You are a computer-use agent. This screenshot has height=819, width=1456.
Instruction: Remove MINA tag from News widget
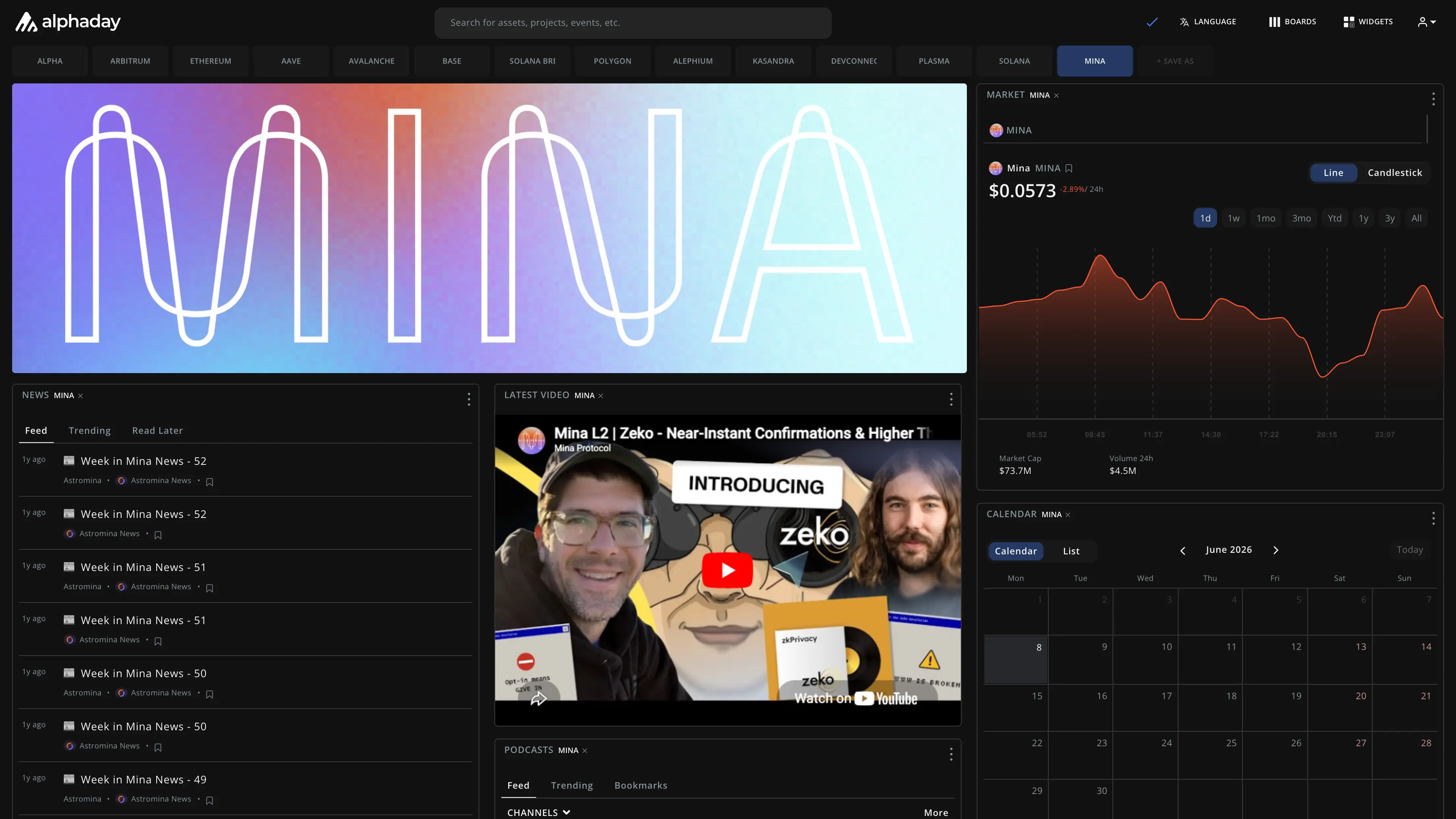click(x=80, y=395)
